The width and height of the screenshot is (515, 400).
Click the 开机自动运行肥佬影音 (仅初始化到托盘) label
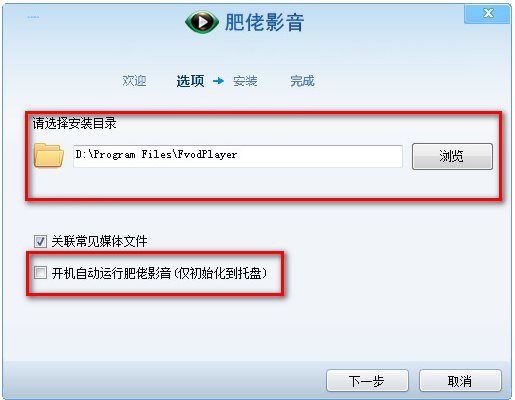160,273
